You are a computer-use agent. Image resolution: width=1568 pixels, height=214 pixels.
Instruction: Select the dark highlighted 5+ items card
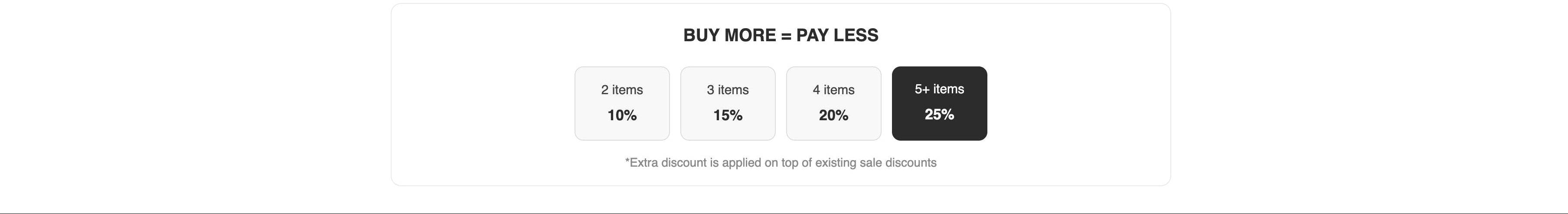(939, 103)
